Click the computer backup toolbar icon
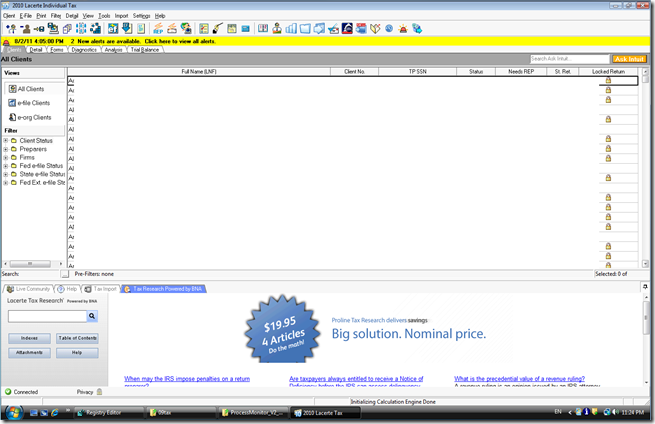Screen dimensions: 655x424 pyautogui.click(x=53, y=28)
